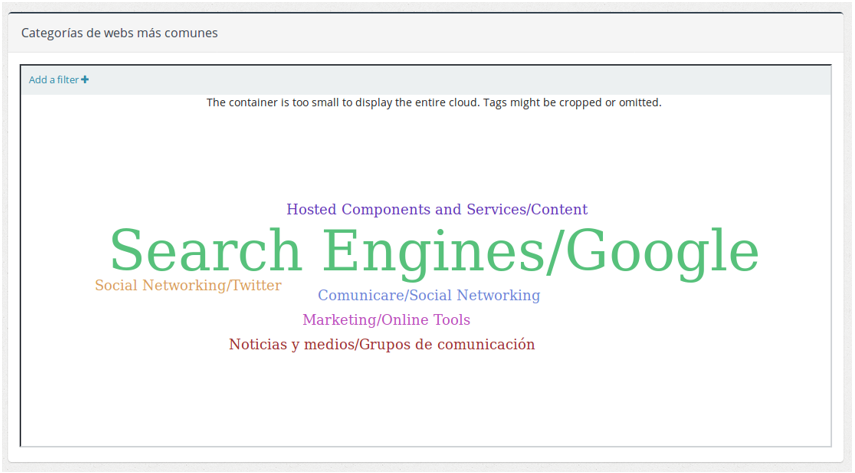Click the word Marketing in the magenta tag
The image size is (855, 473).
click(338, 320)
